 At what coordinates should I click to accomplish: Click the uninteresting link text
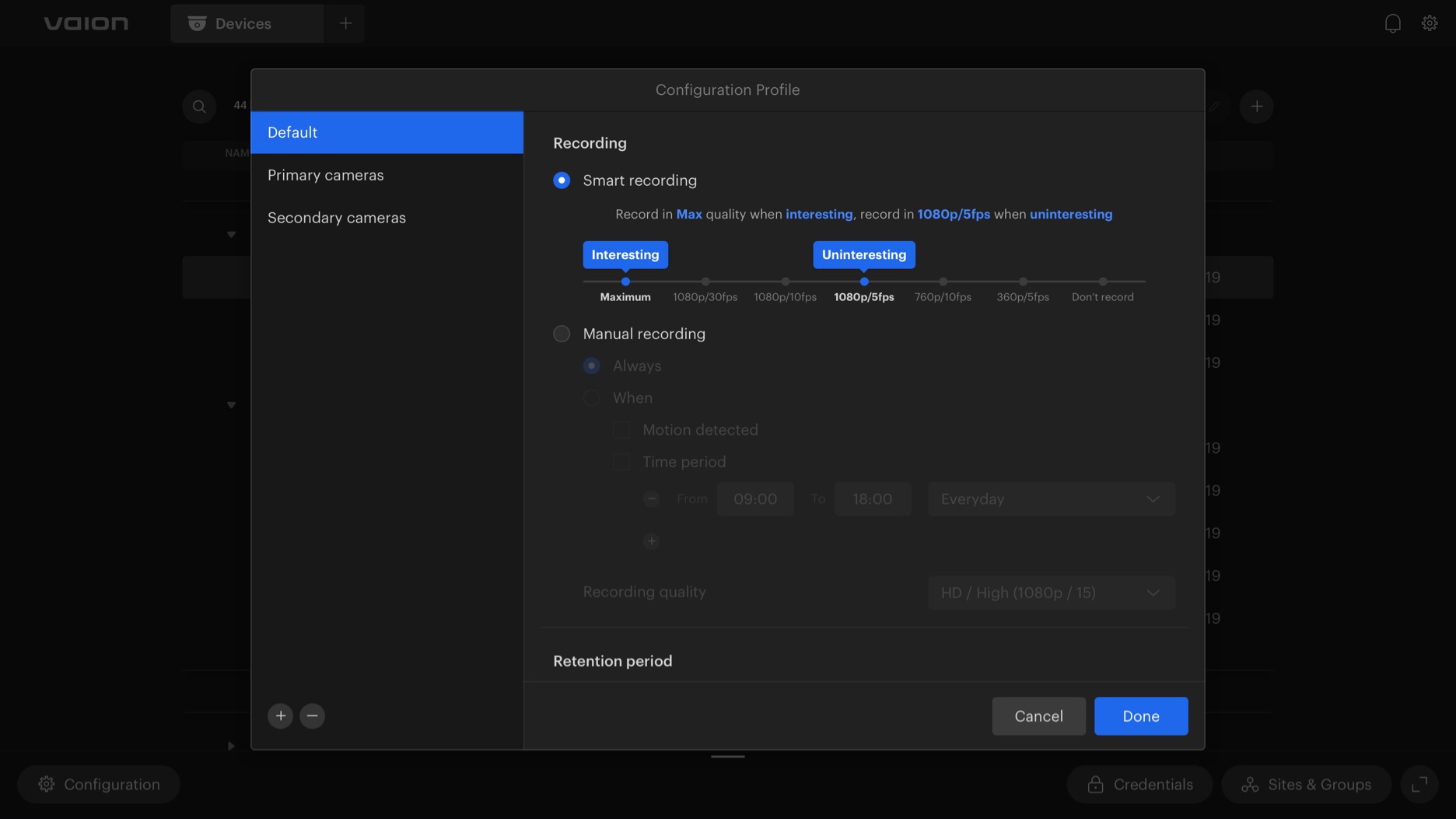point(1071,215)
